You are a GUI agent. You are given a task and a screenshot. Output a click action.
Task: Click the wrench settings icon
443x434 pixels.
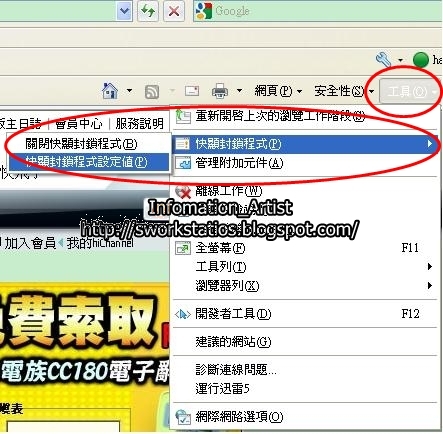point(383,60)
